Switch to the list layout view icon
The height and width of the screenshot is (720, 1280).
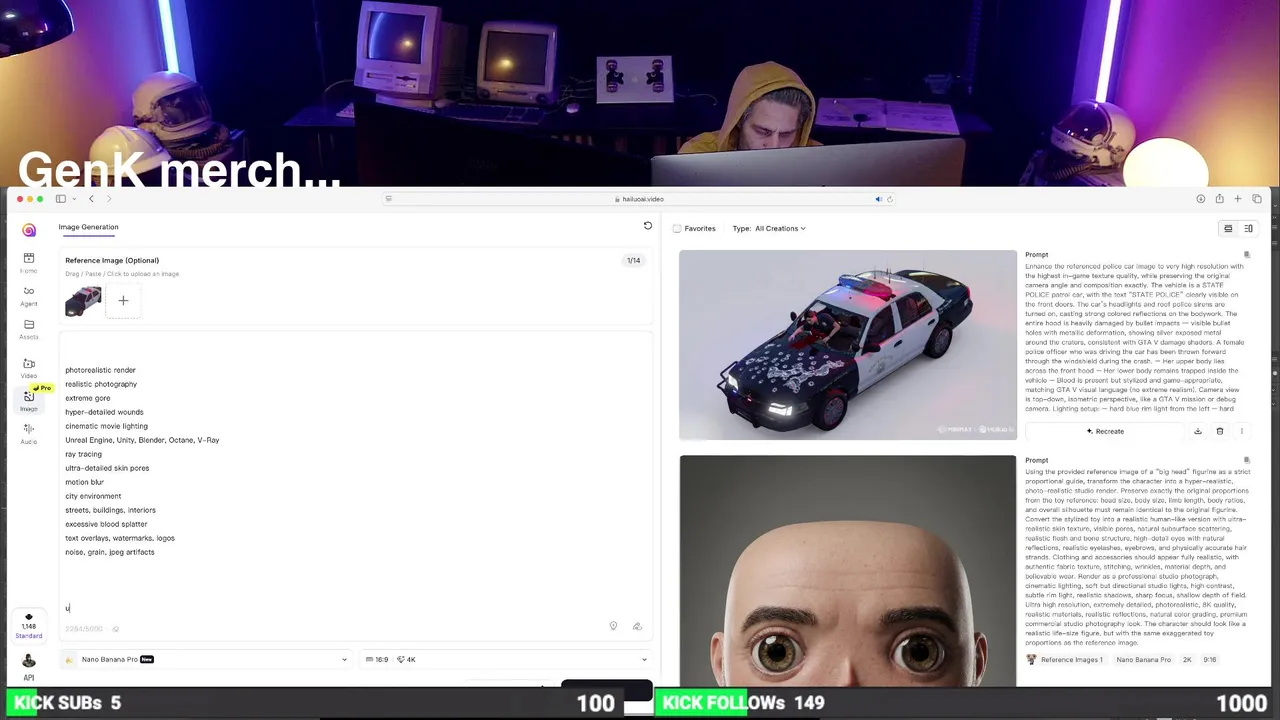tap(1228, 228)
